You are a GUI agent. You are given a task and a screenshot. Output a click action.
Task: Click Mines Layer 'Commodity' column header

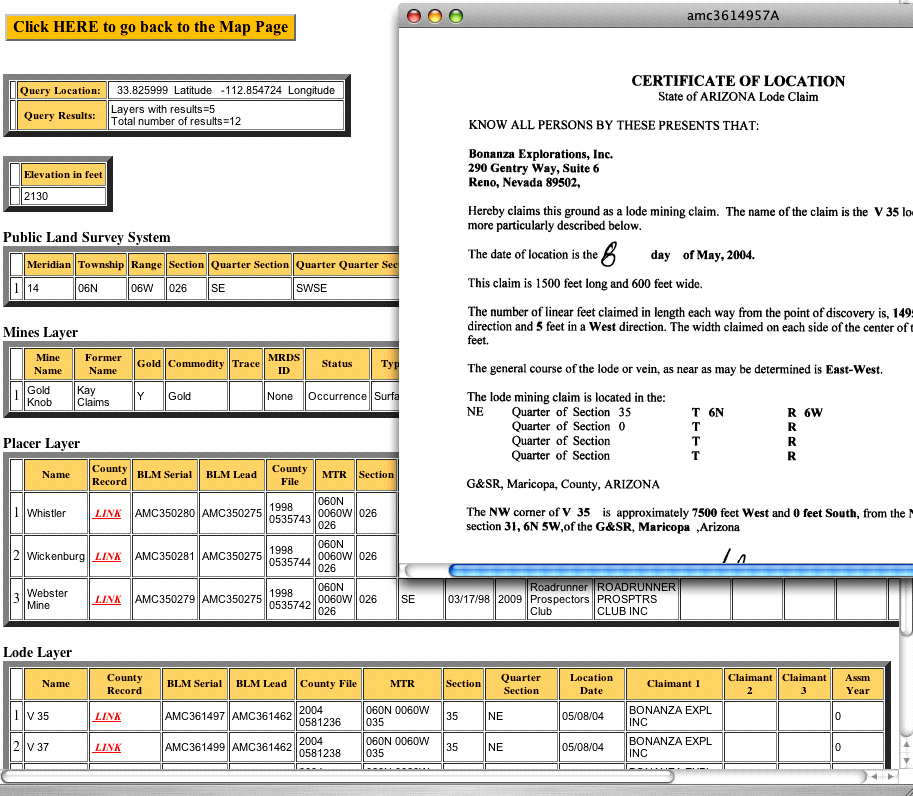click(x=196, y=363)
